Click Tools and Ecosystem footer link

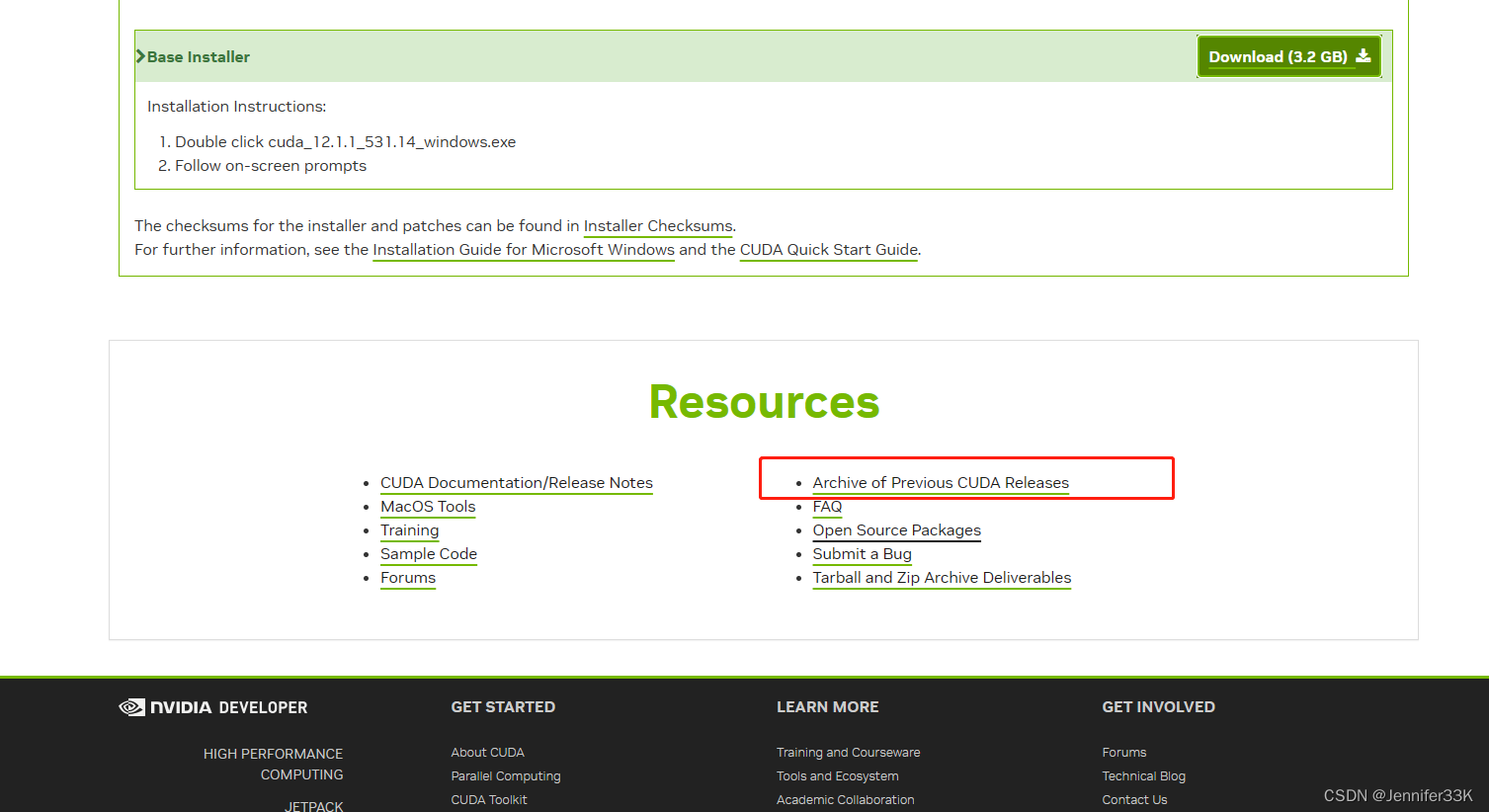838,776
